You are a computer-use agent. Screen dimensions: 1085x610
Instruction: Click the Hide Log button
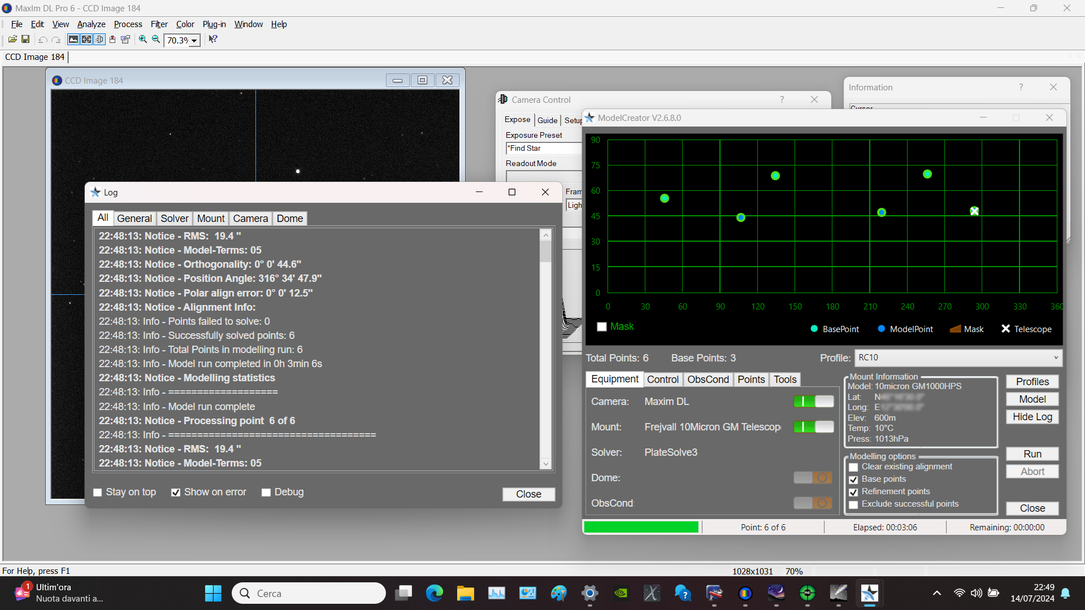(1032, 417)
